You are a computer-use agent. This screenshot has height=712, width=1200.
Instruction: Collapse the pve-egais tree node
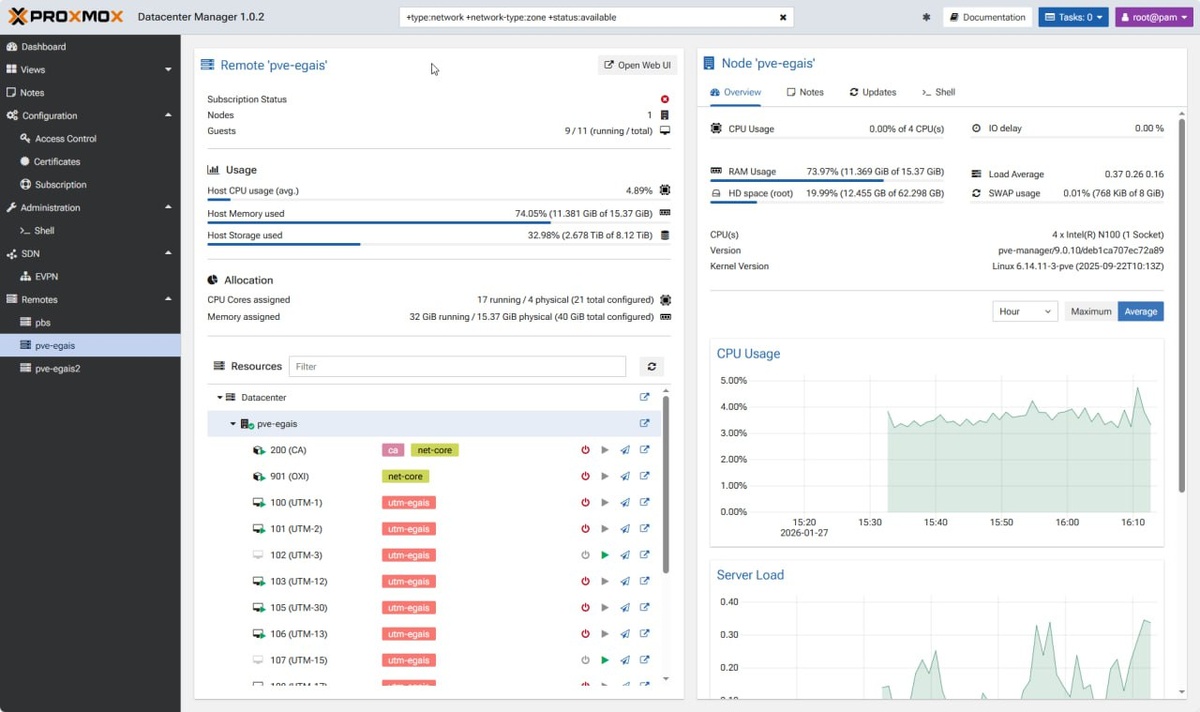coord(233,424)
